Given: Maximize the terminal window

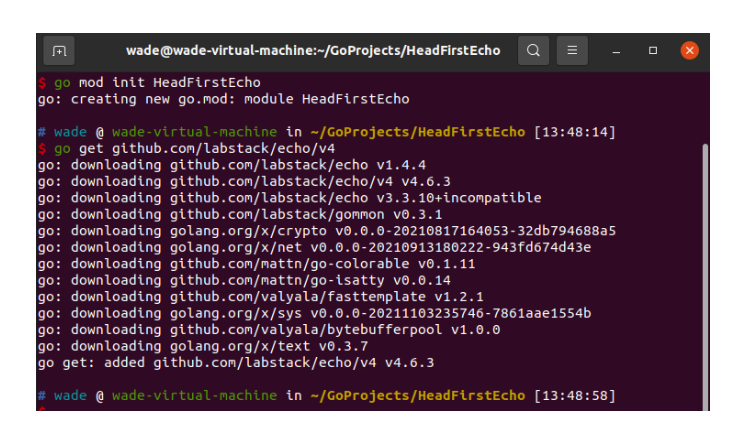Looking at the screenshot, I should pyautogui.click(x=653, y=51).
